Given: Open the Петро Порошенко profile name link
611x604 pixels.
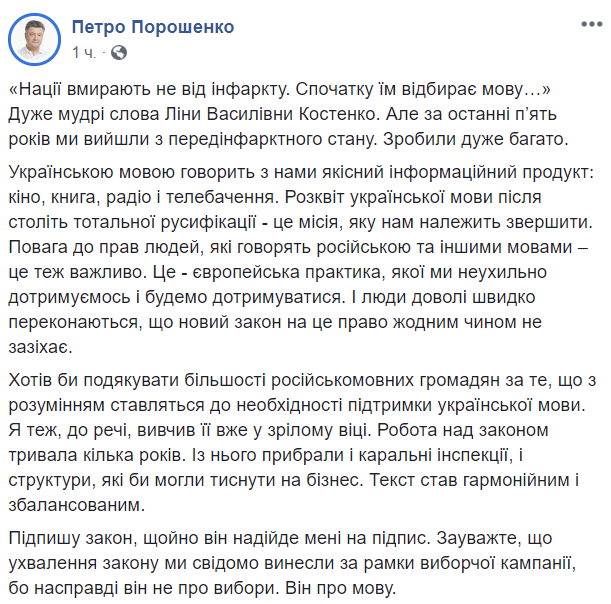Looking at the screenshot, I should (154, 27).
